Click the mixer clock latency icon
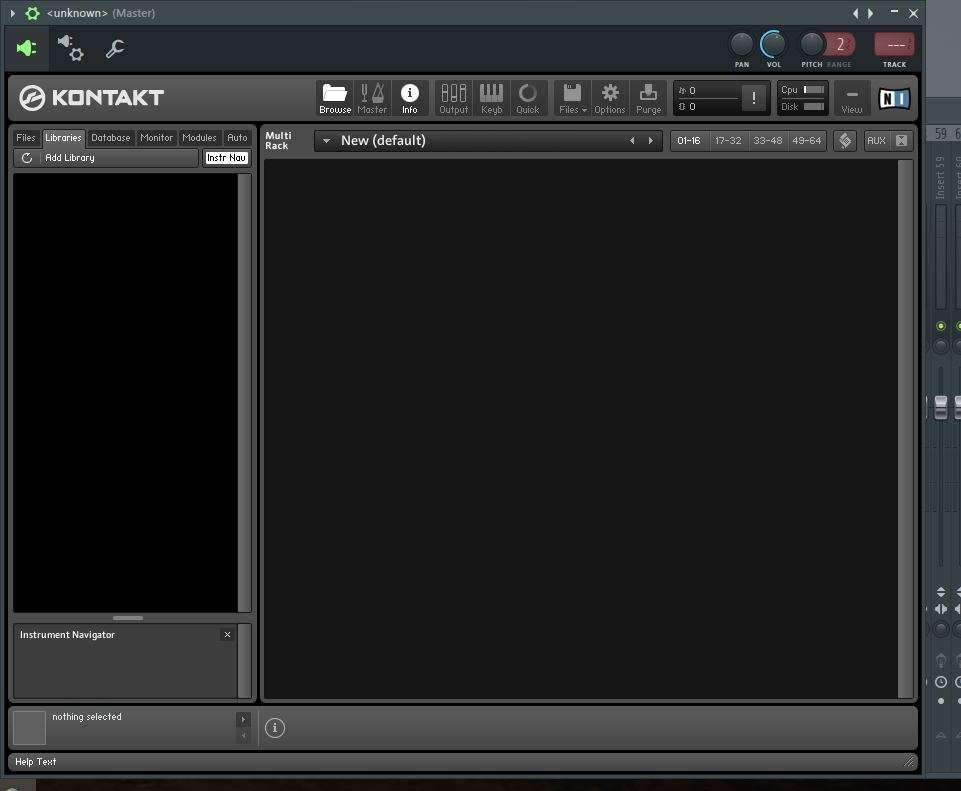Screen dimensions: 961x791 (x=941, y=682)
